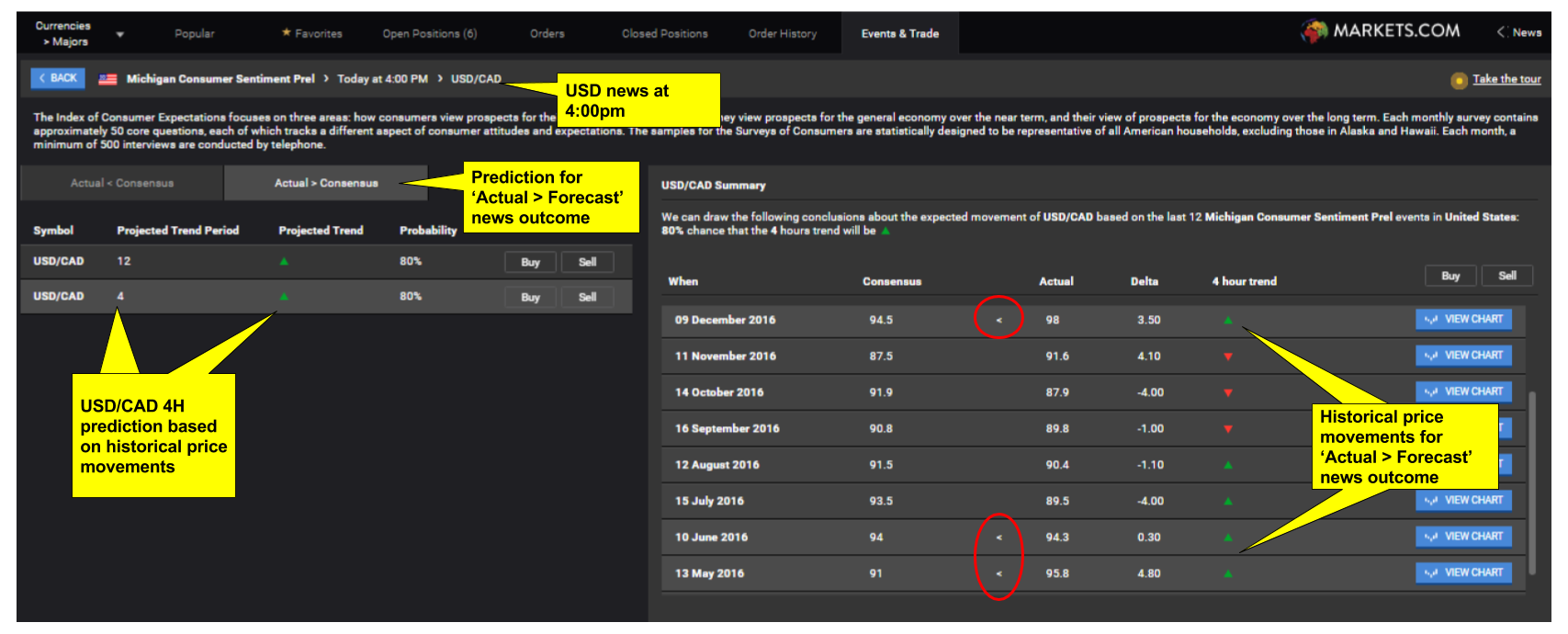Click the Consensus value 93.5

[880, 502]
